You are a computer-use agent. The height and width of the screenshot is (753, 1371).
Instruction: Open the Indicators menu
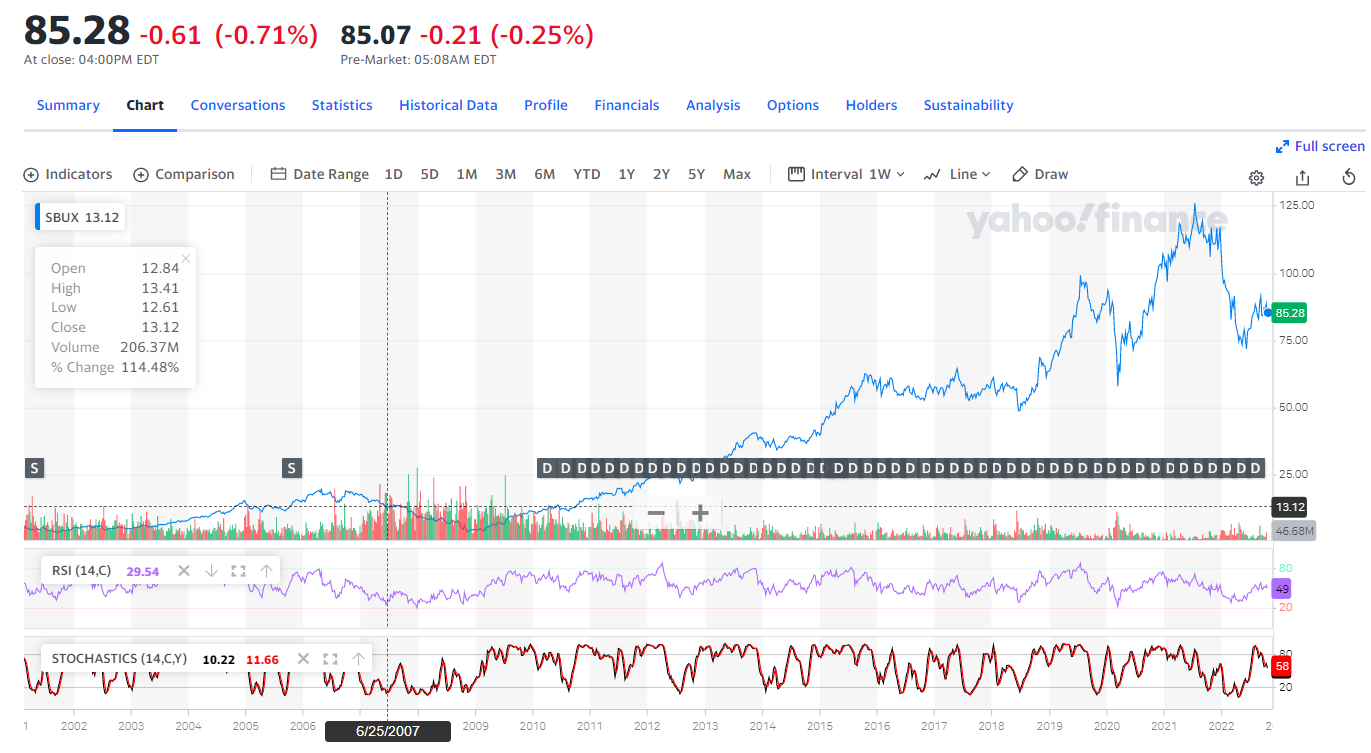(x=68, y=174)
